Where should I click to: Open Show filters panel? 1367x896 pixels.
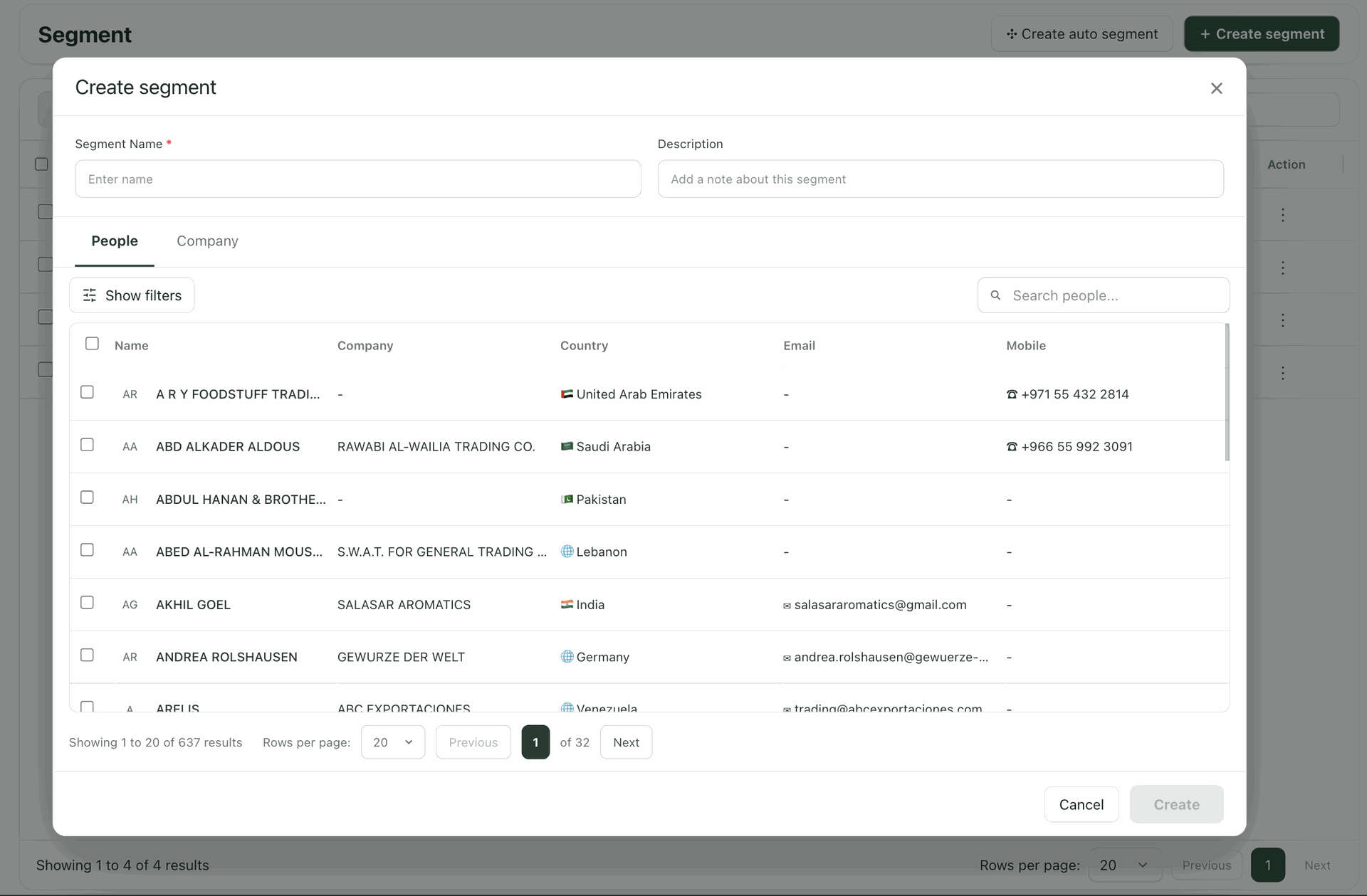tap(132, 295)
